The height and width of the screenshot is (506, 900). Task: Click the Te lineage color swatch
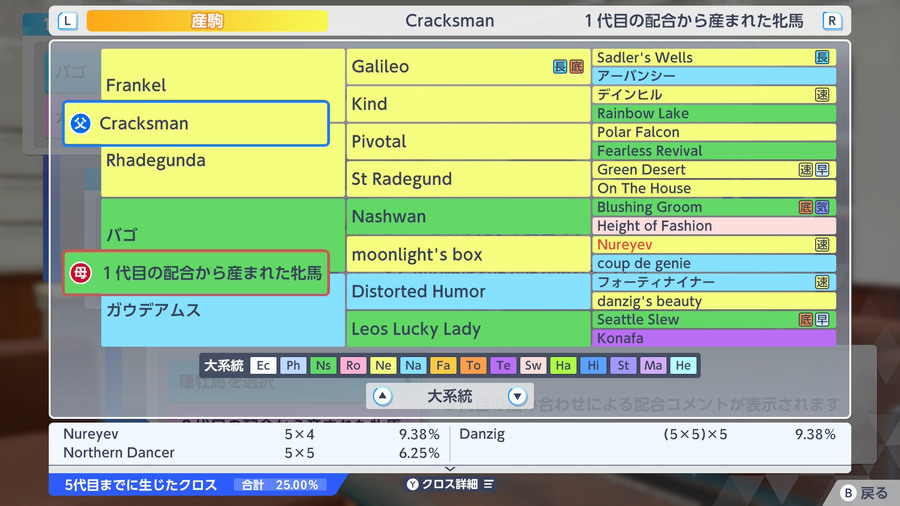coord(503,365)
